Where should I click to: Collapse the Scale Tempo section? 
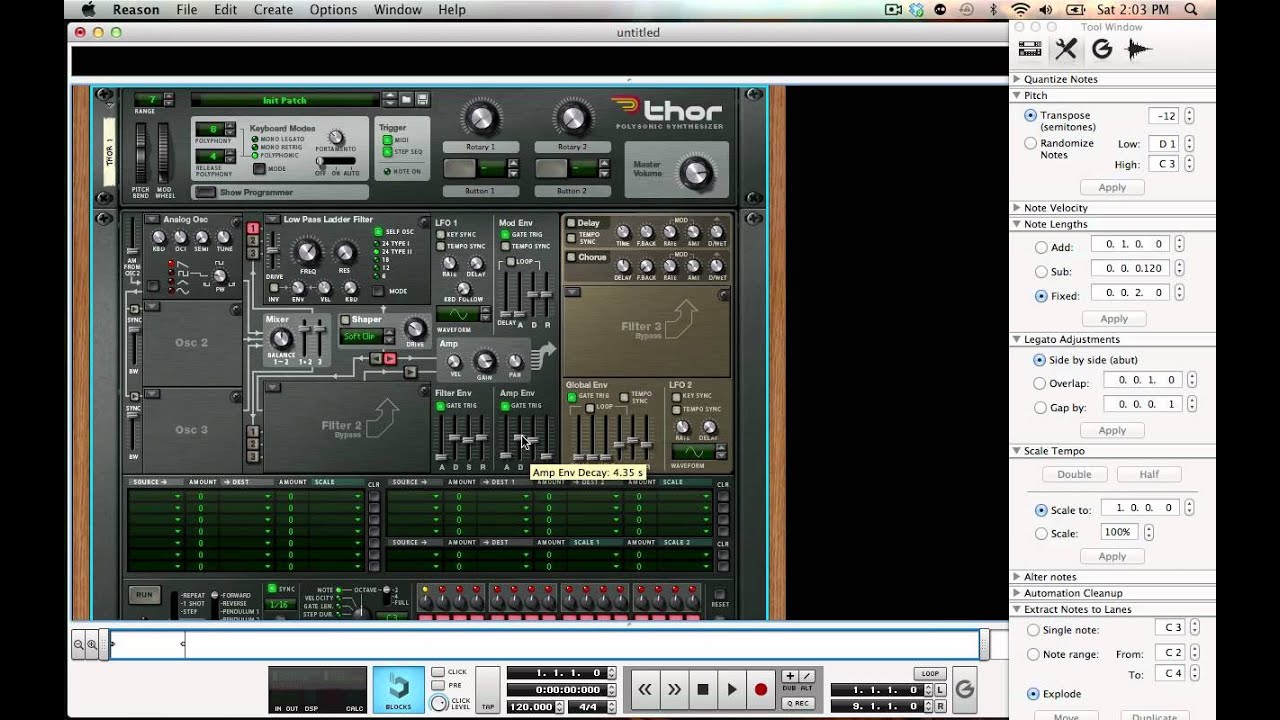1017,451
